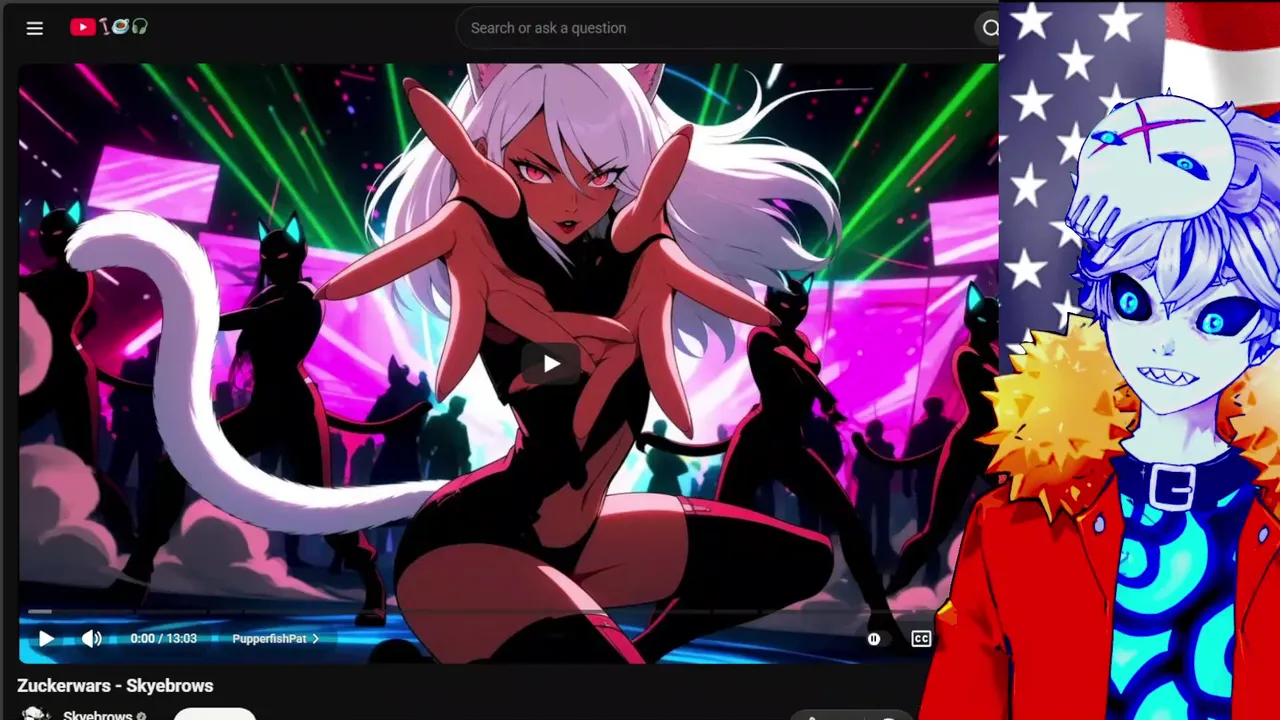Open the Skyebrows channel avatar
Image resolution: width=1280 pixels, height=720 pixels.
(x=36, y=714)
